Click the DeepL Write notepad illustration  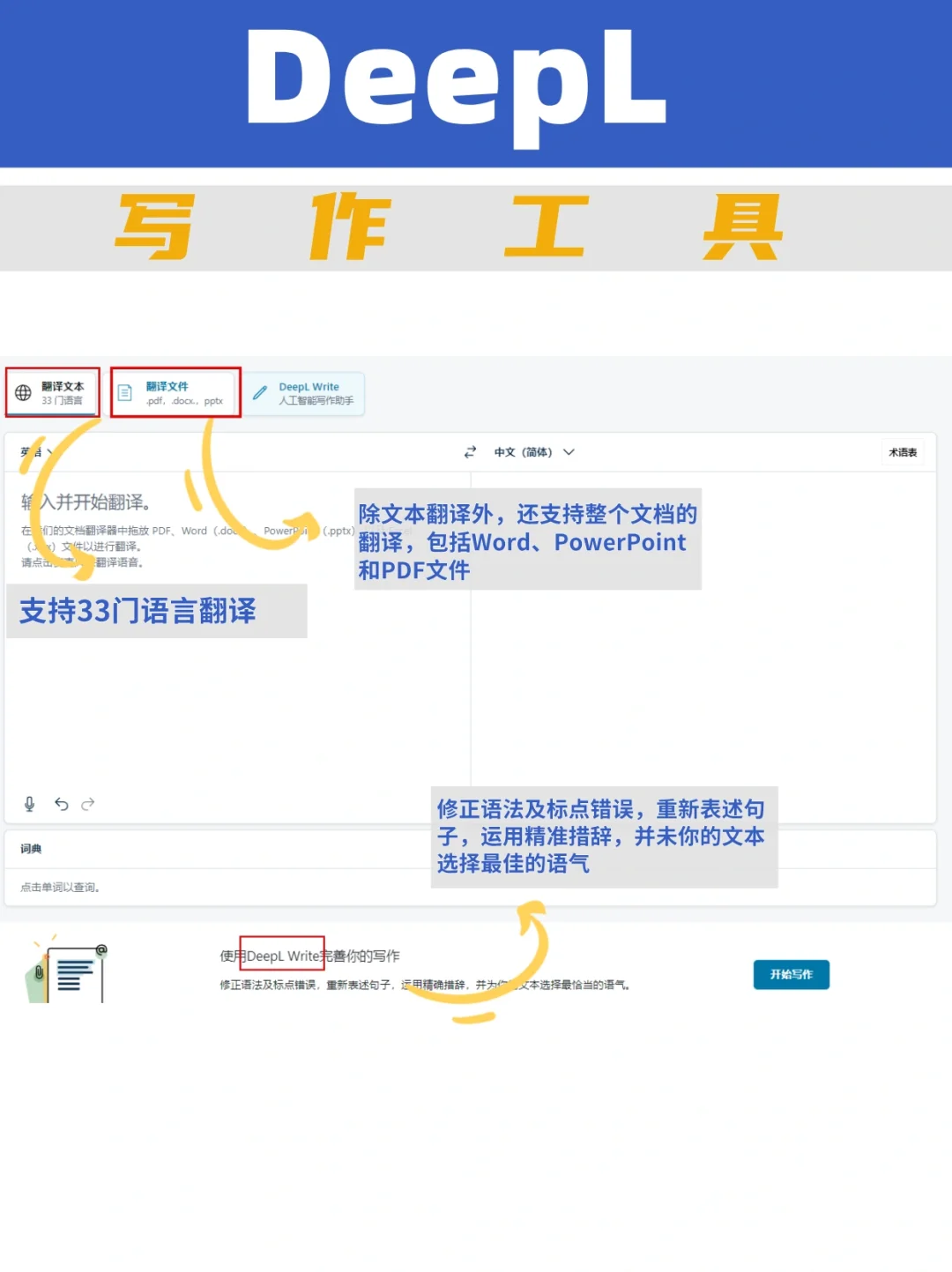point(66,970)
